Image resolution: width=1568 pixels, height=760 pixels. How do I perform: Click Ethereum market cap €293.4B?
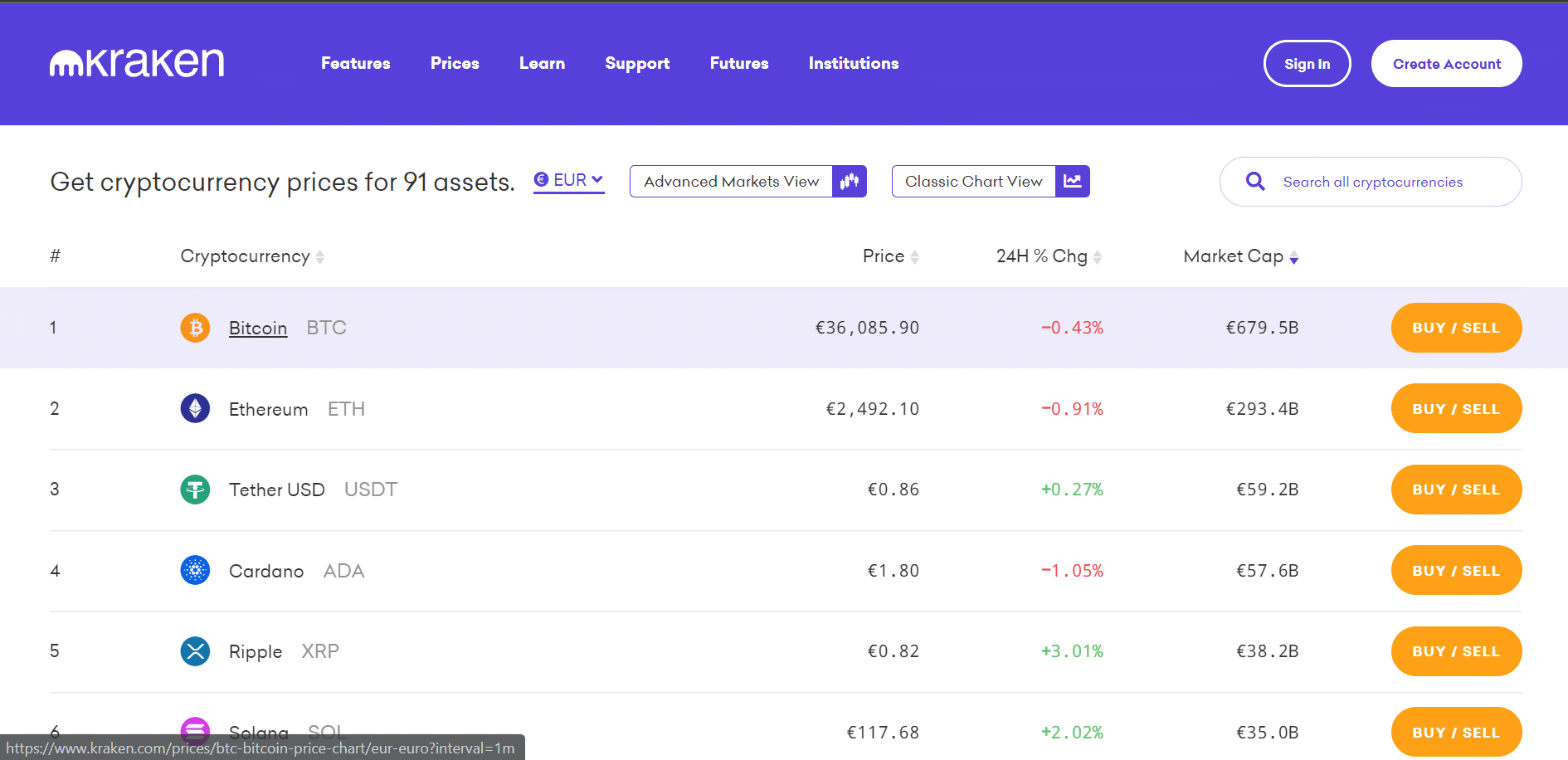(x=1262, y=409)
